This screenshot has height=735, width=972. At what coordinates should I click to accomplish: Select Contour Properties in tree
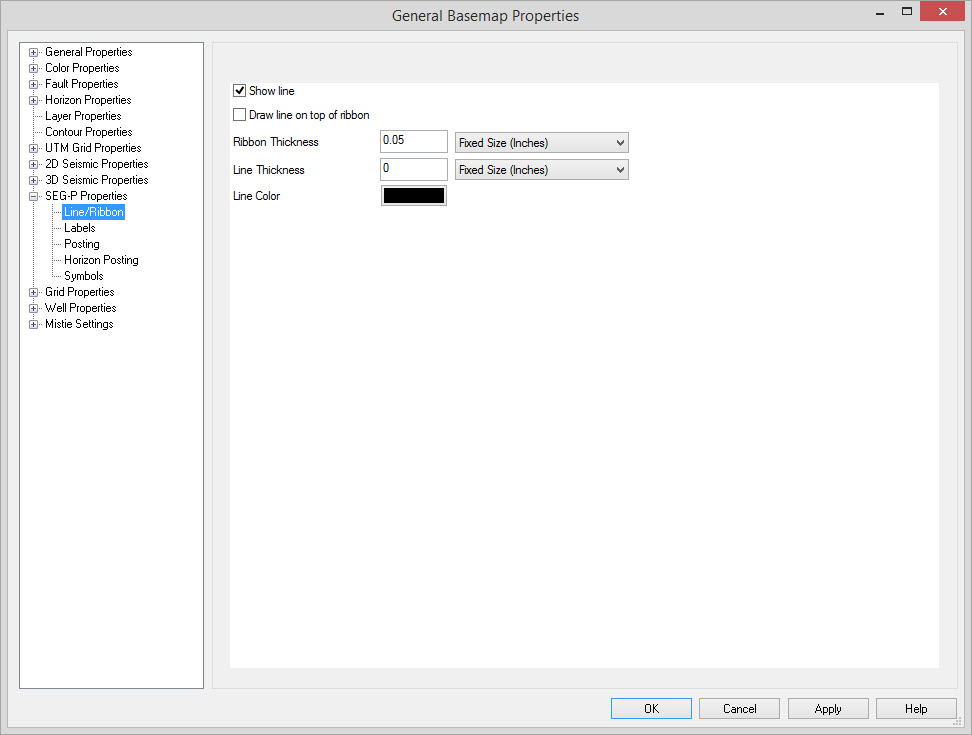tap(88, 132)
